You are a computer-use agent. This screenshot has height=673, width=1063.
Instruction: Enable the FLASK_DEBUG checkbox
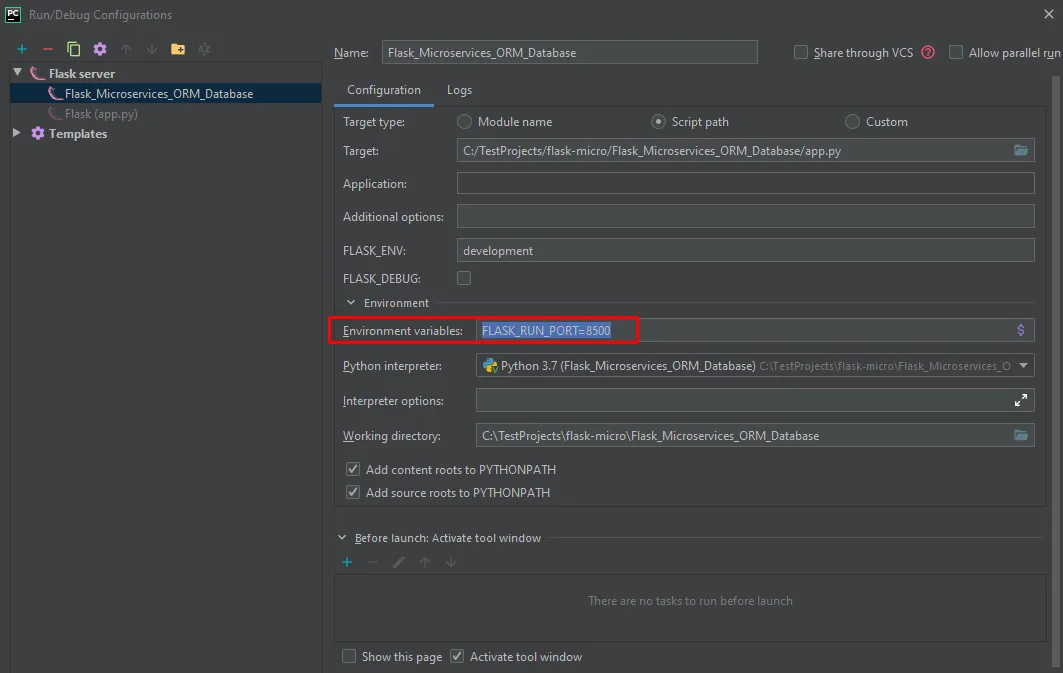coord(464,278)
